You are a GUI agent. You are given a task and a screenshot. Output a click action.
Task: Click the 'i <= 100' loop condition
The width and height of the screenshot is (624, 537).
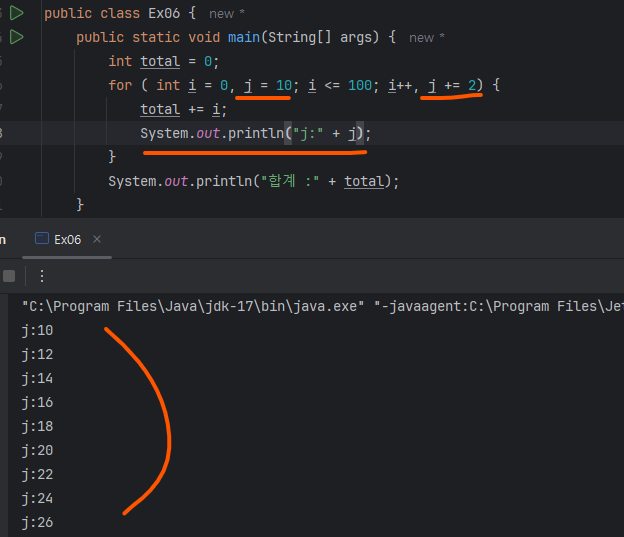coord(340,85)
